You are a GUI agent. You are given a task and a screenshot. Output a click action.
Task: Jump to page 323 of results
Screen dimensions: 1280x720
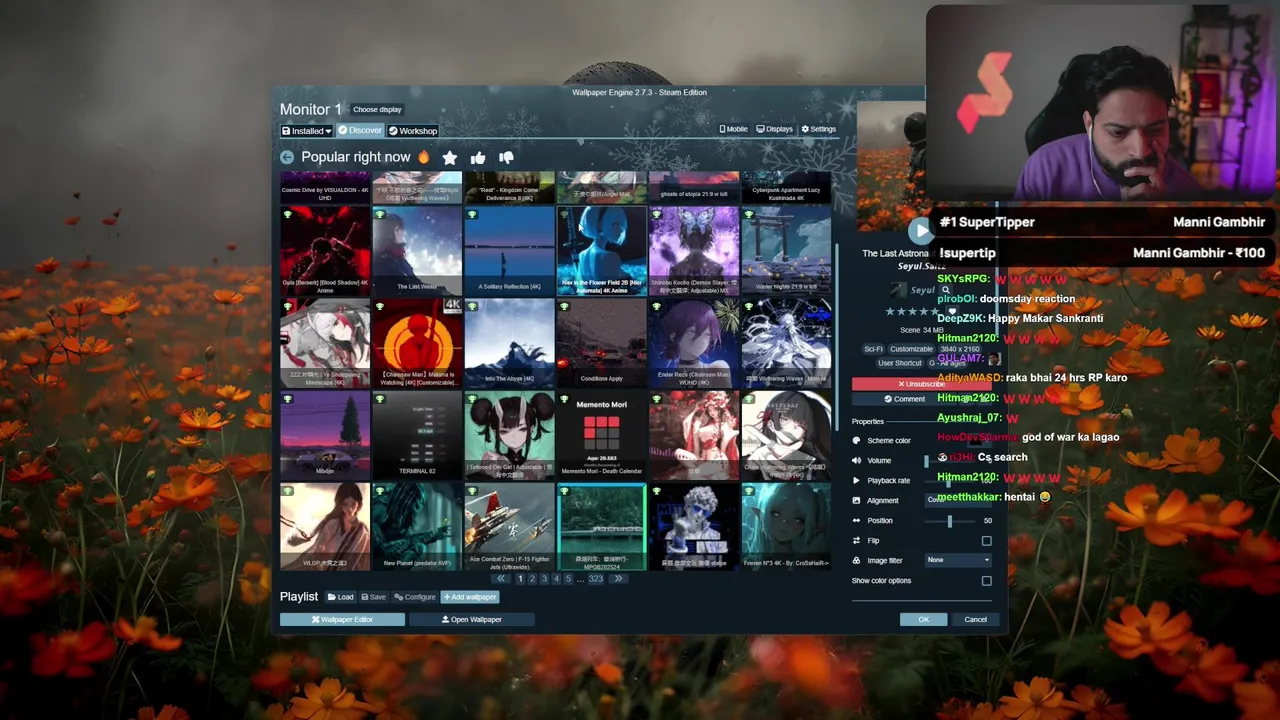coord(596,579)
